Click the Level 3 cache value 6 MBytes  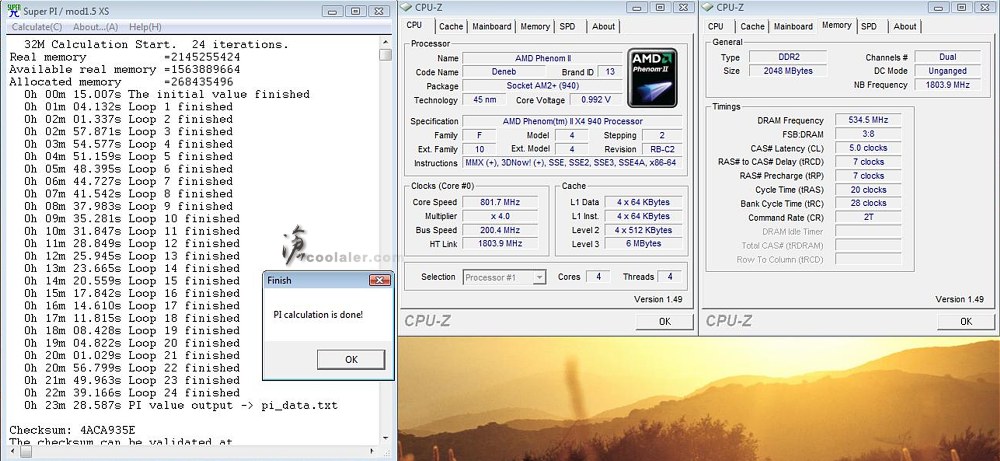pyautogui.click(x=643, y=244)
